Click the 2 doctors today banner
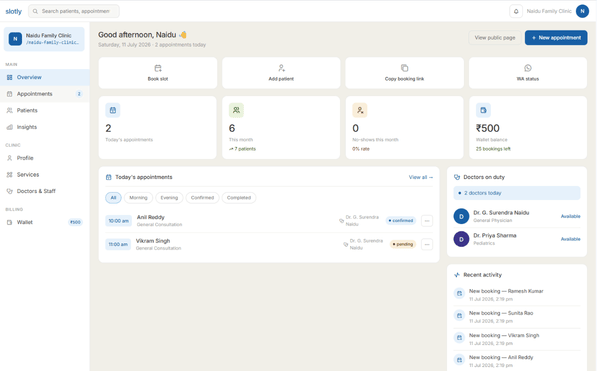The width and height of the screenshot is (597, 371). (x=517, y=193)
